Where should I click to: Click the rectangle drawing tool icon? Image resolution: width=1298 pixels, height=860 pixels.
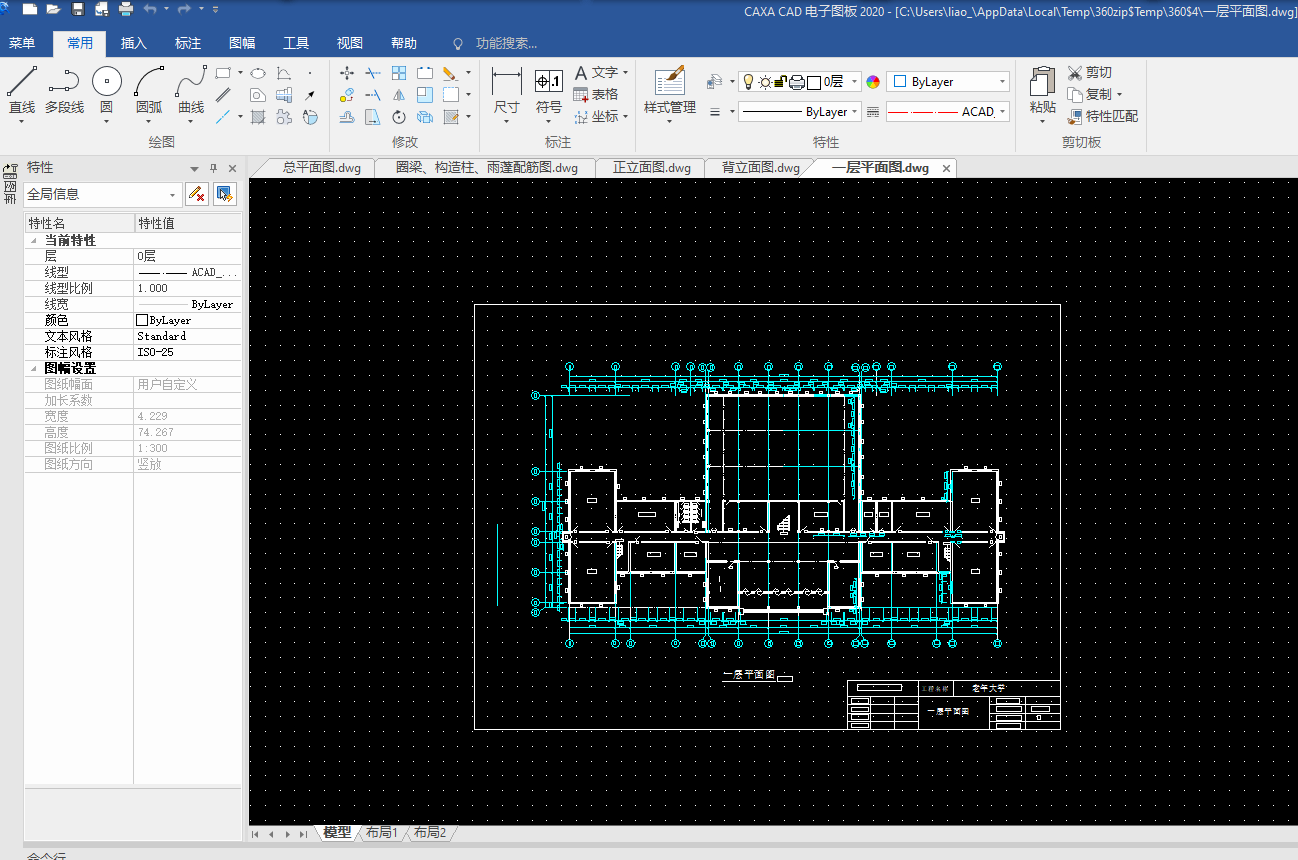pos(224,73)
